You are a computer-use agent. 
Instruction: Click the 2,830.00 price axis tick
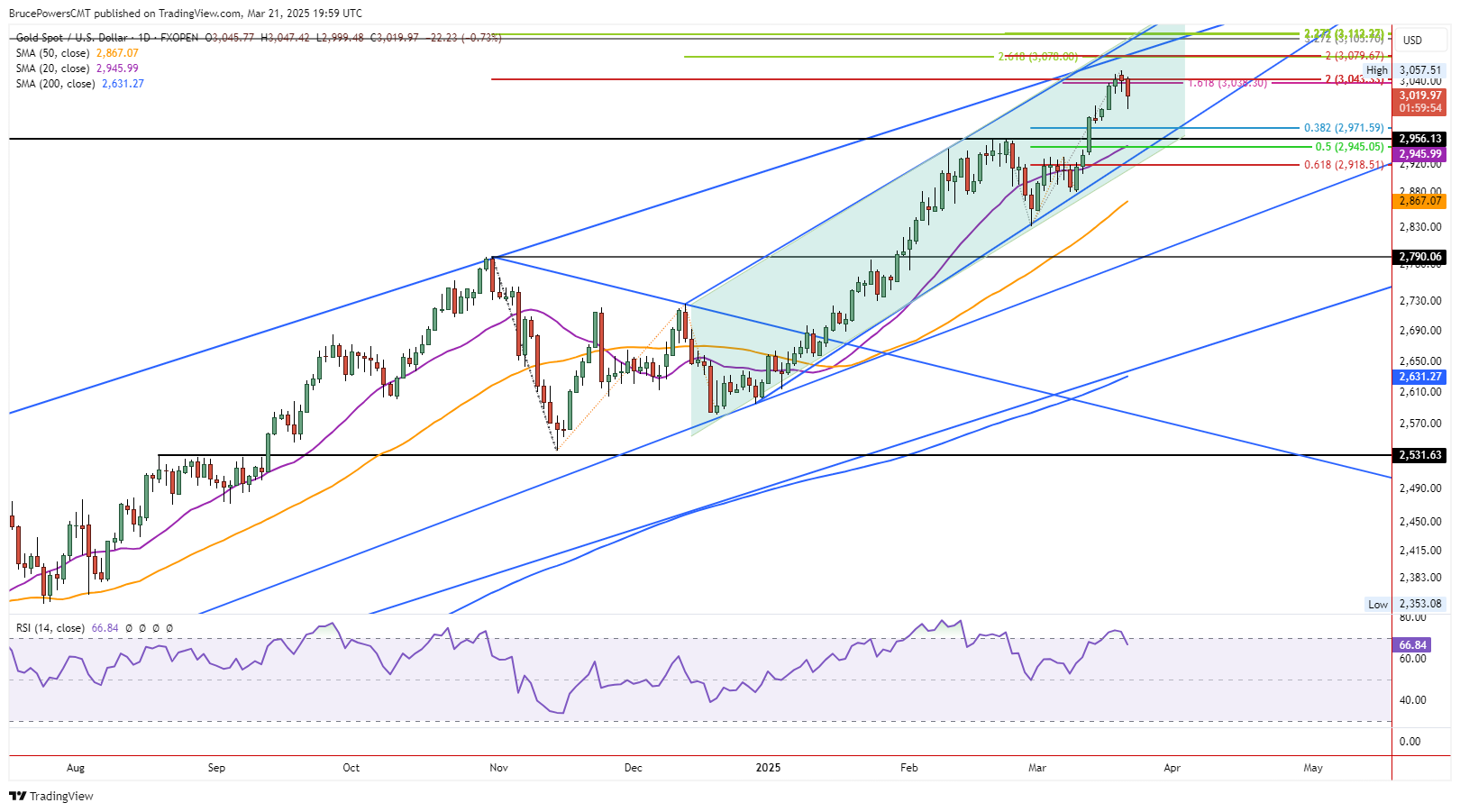click(1419, 227)
